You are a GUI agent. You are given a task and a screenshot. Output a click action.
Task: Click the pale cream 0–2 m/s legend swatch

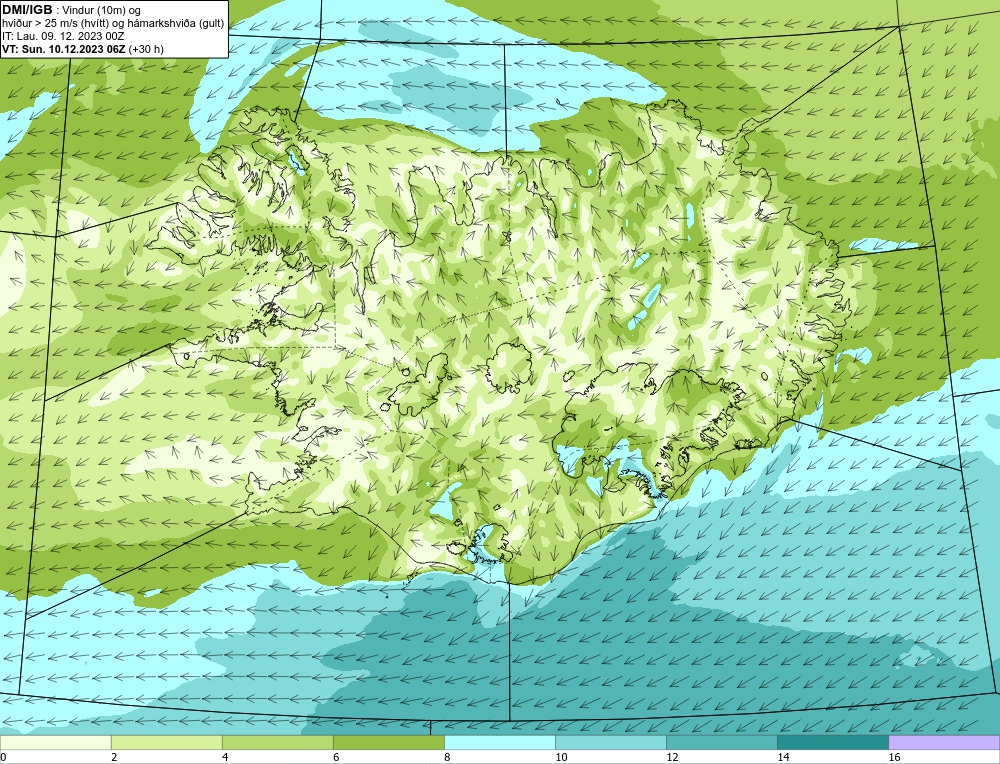click(55, 742)
